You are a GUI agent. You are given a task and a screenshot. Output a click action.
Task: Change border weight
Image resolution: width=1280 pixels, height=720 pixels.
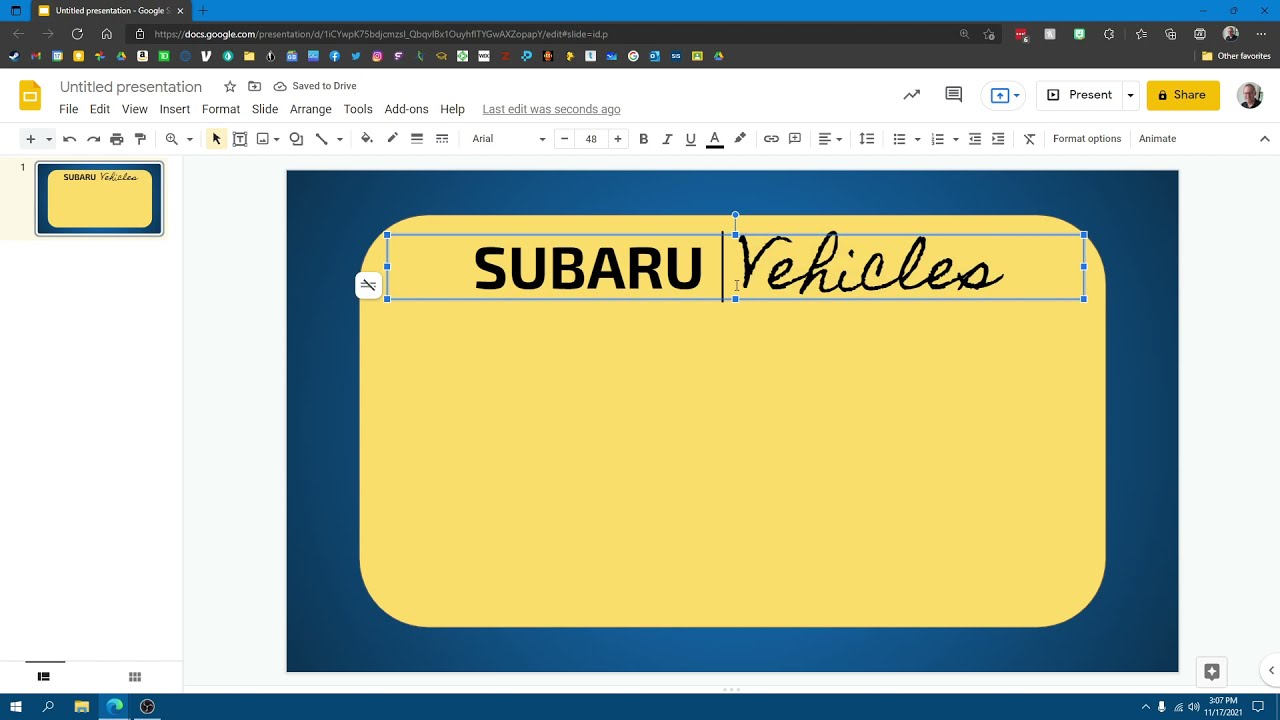click(x=417, y=139)
